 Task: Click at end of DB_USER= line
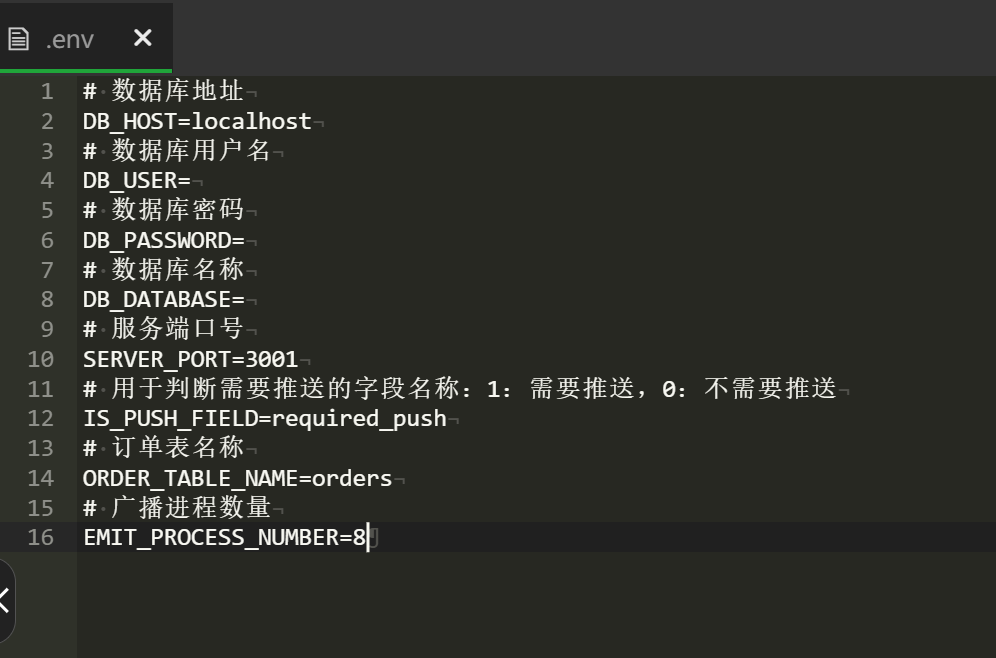click(191, 181)
